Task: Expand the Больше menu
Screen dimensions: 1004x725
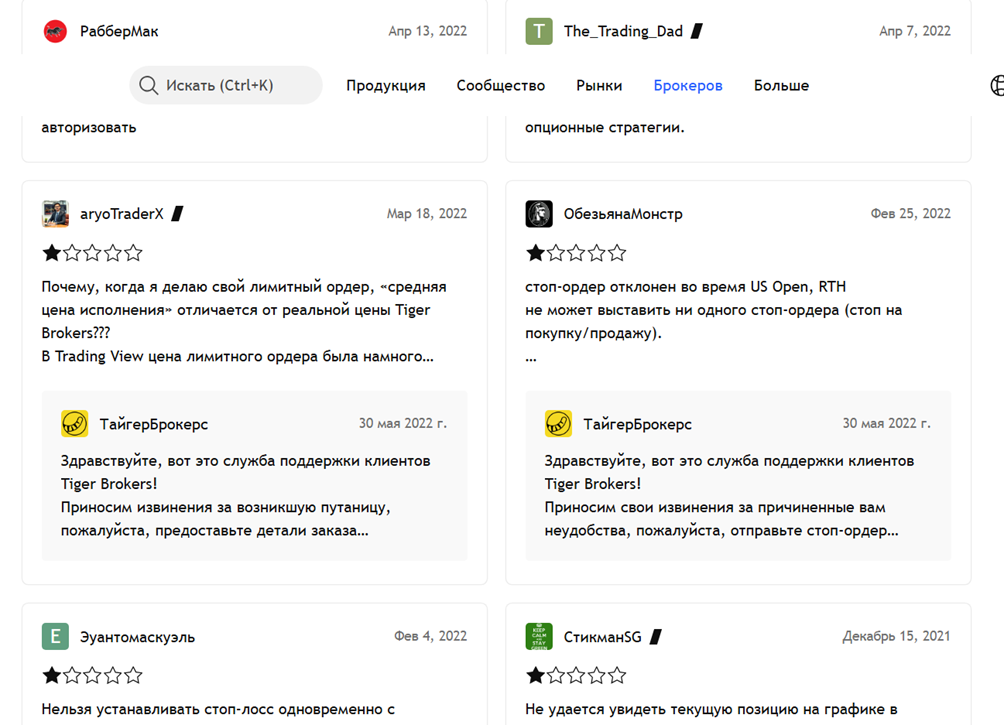Action: (x=781, y=86)
